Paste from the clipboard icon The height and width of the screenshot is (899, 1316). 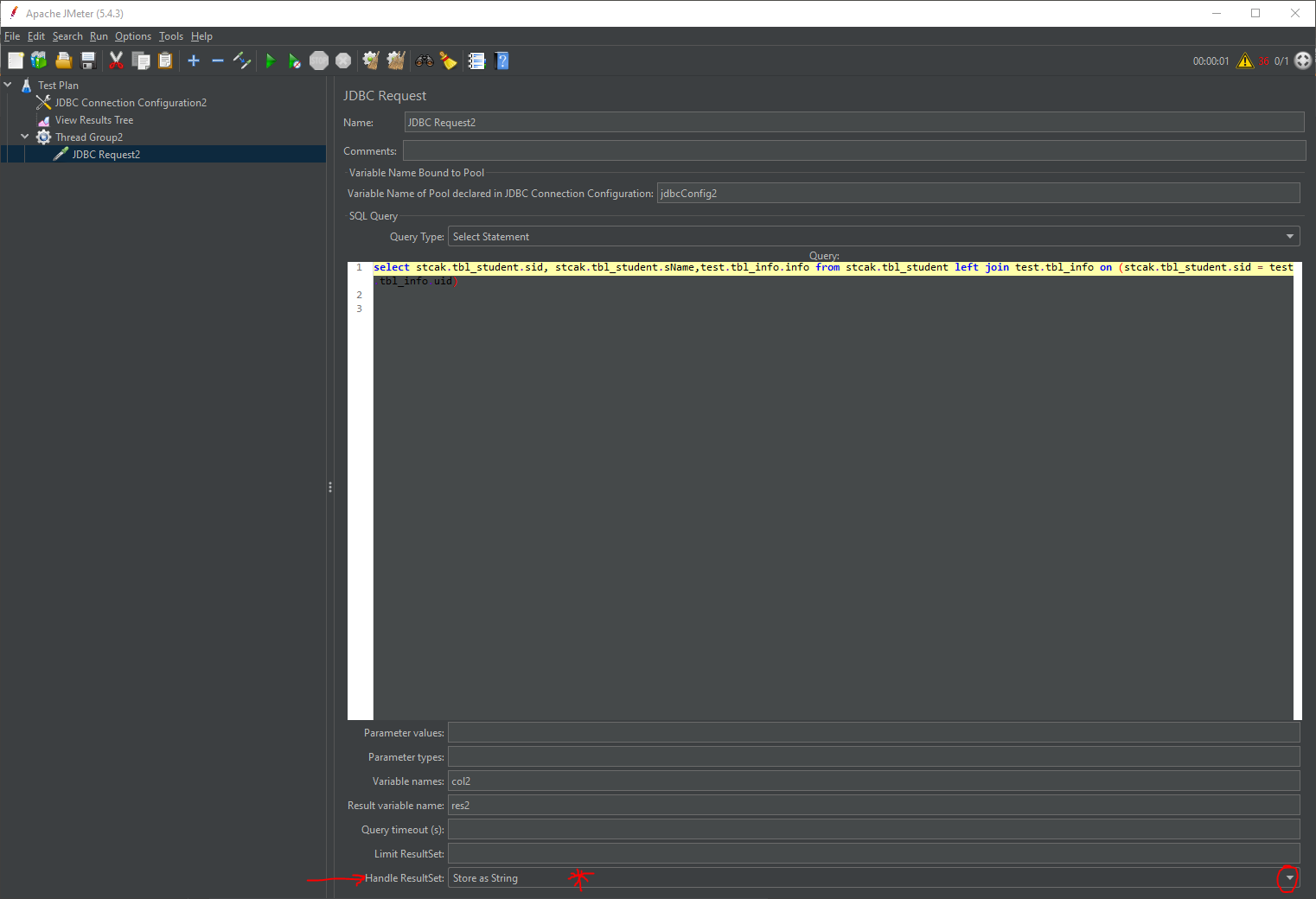pos(165,61)
